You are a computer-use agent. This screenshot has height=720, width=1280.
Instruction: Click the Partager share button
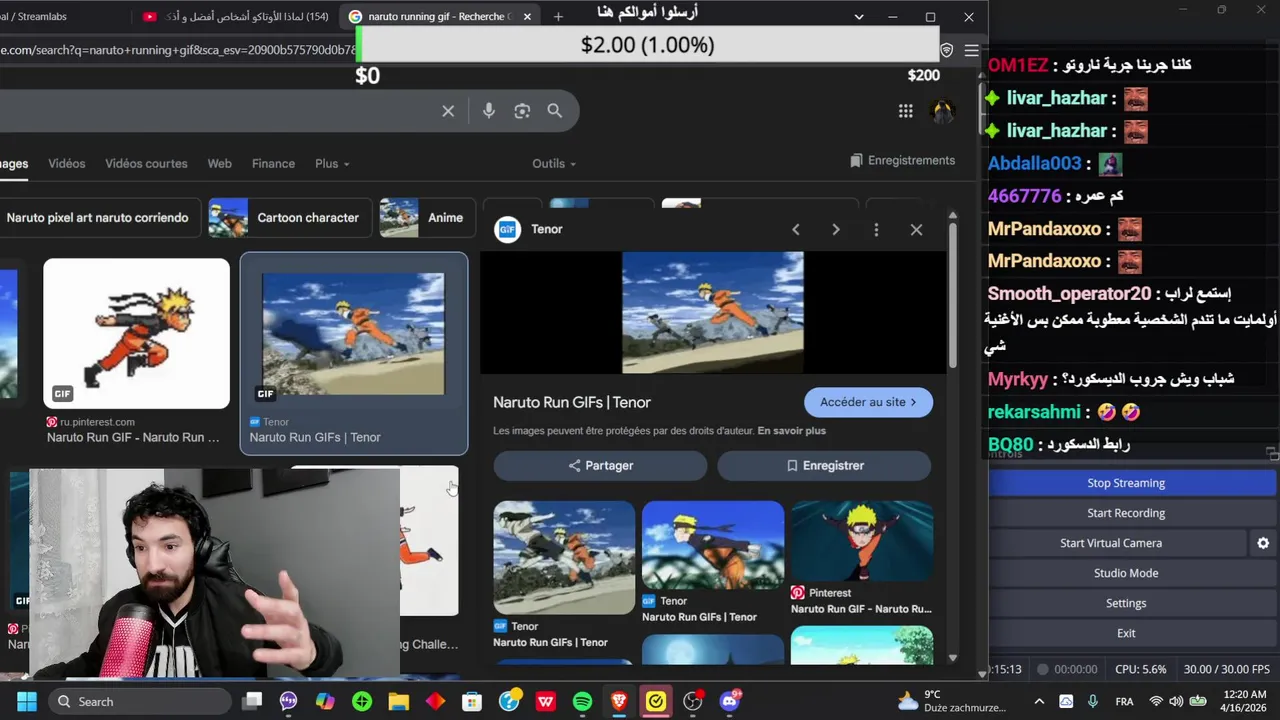coord(600,465)
